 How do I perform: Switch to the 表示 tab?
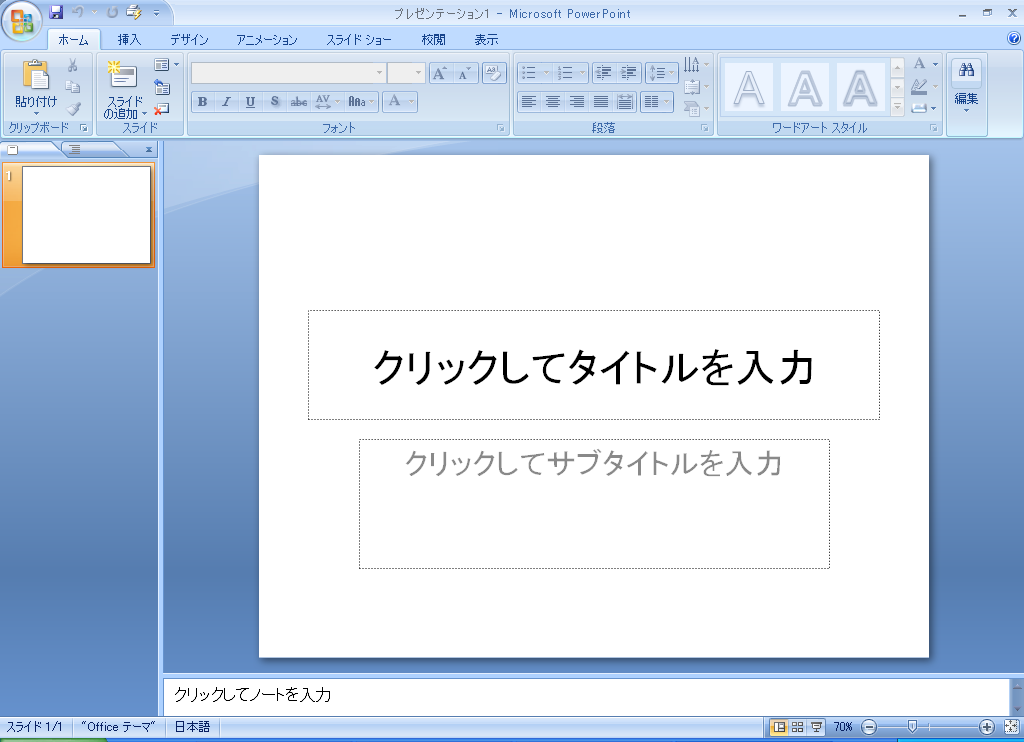[486, 40]
